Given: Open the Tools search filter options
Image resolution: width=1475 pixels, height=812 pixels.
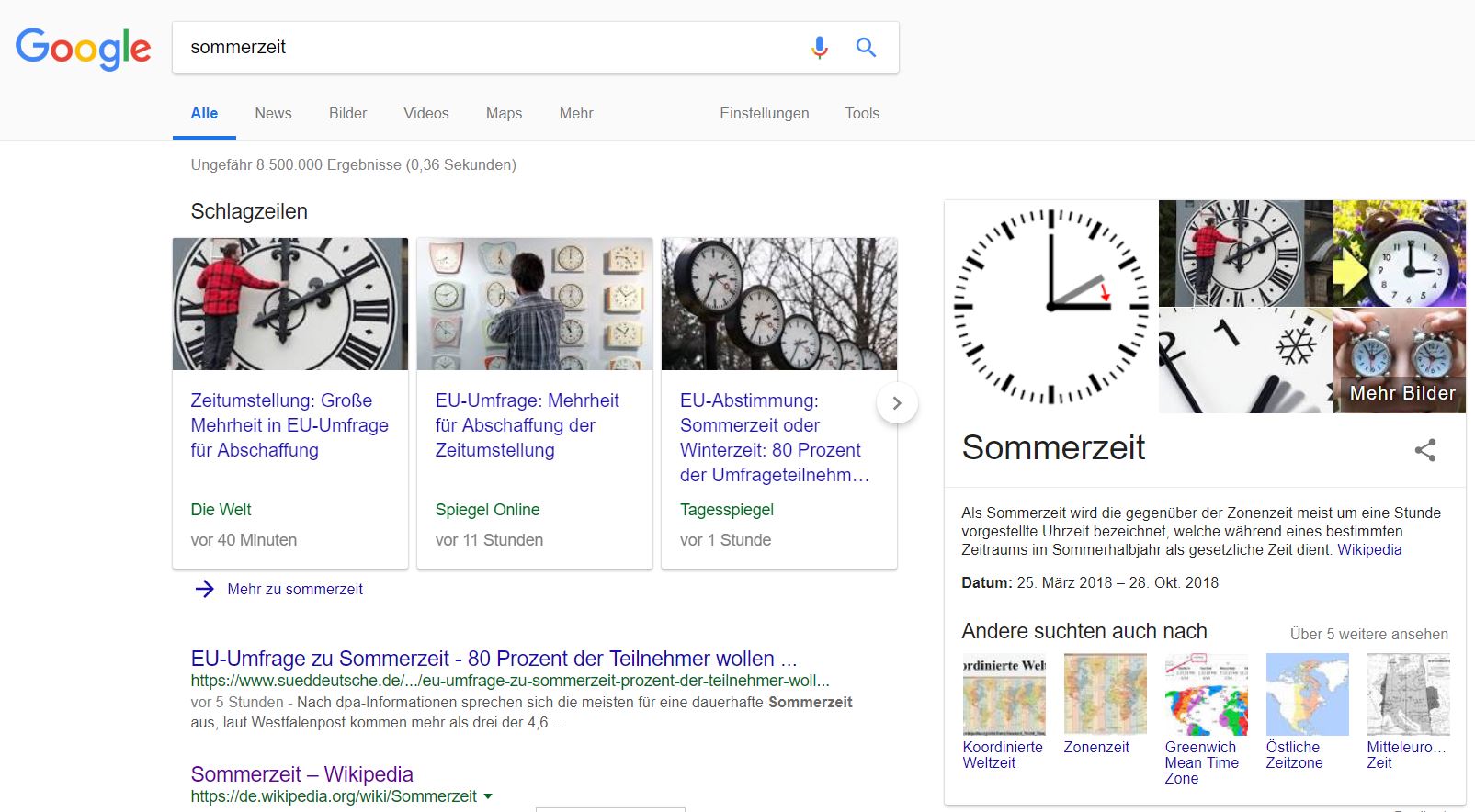Looking at the screenshot, I should [862, 113].
